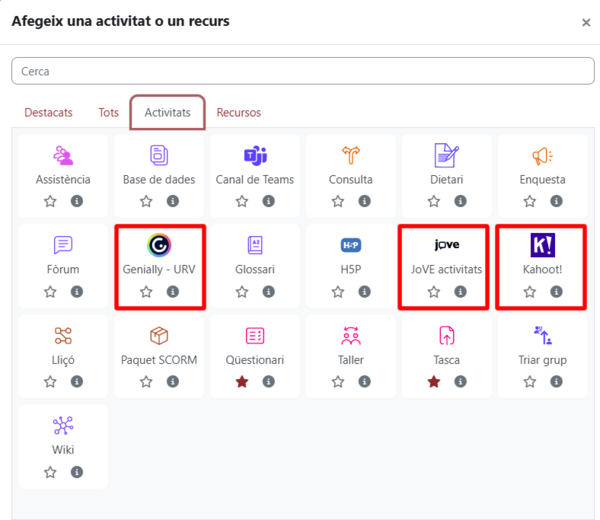Close the activity chooser dialog
Image resolution: width=600 pixels, height=520 pixels.
tap(586, 22)
